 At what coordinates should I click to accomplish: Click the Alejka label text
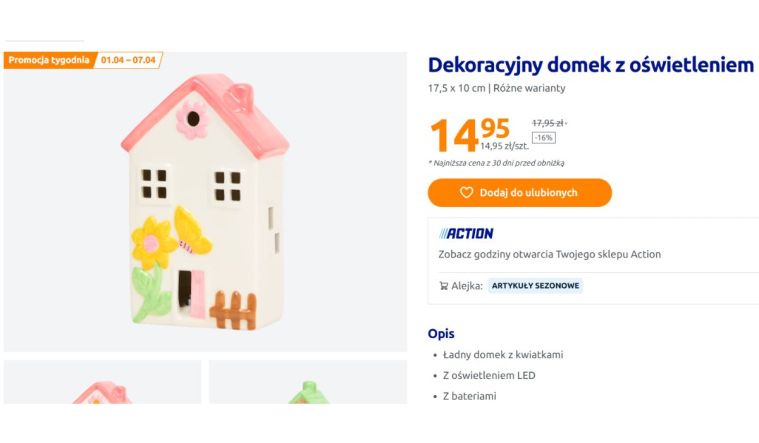pyautogui.click(x=467, y=286)
